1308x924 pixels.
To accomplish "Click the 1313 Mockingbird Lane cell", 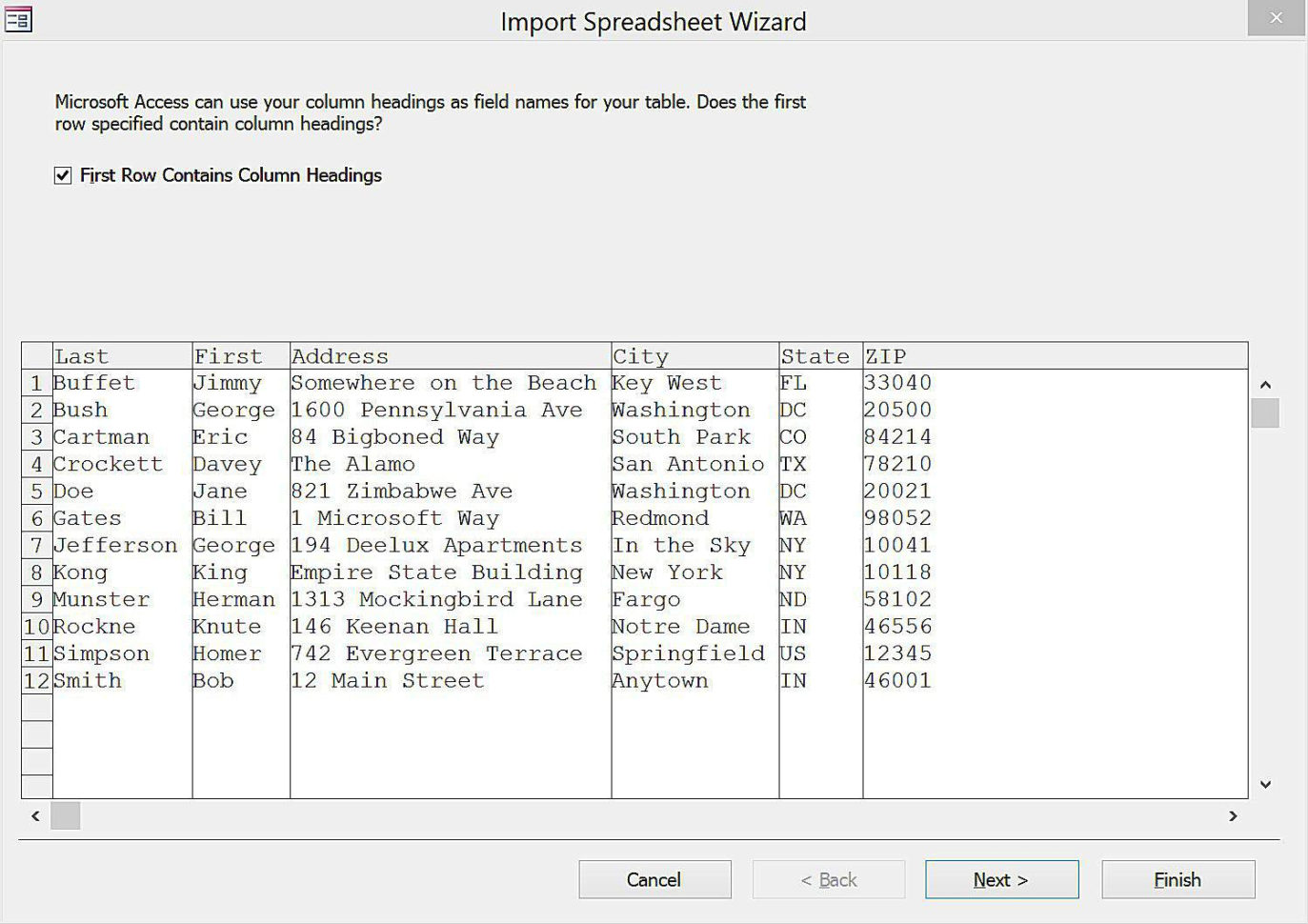I will (451, 600).
